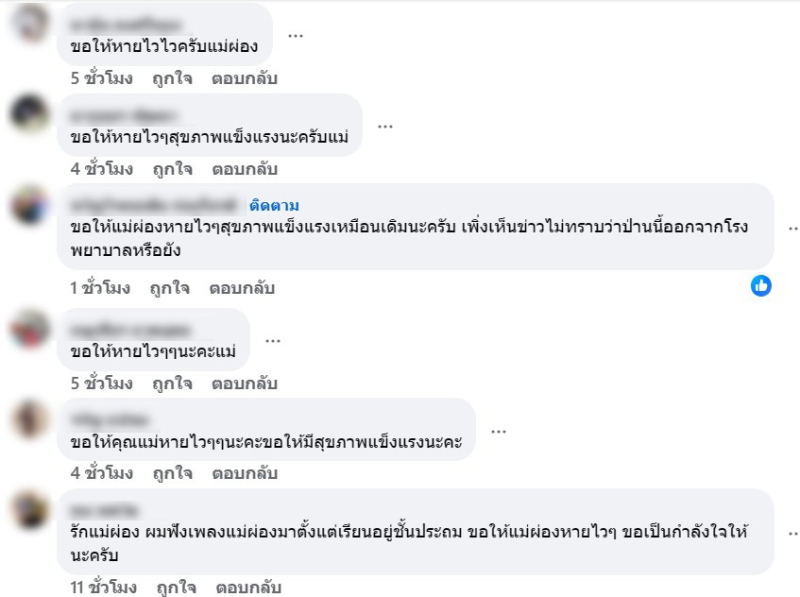
Task: Reply to the 'ขอให้หายไวไวครับแม่ผ่อง' comment
Action: click(x=244, y=79)
